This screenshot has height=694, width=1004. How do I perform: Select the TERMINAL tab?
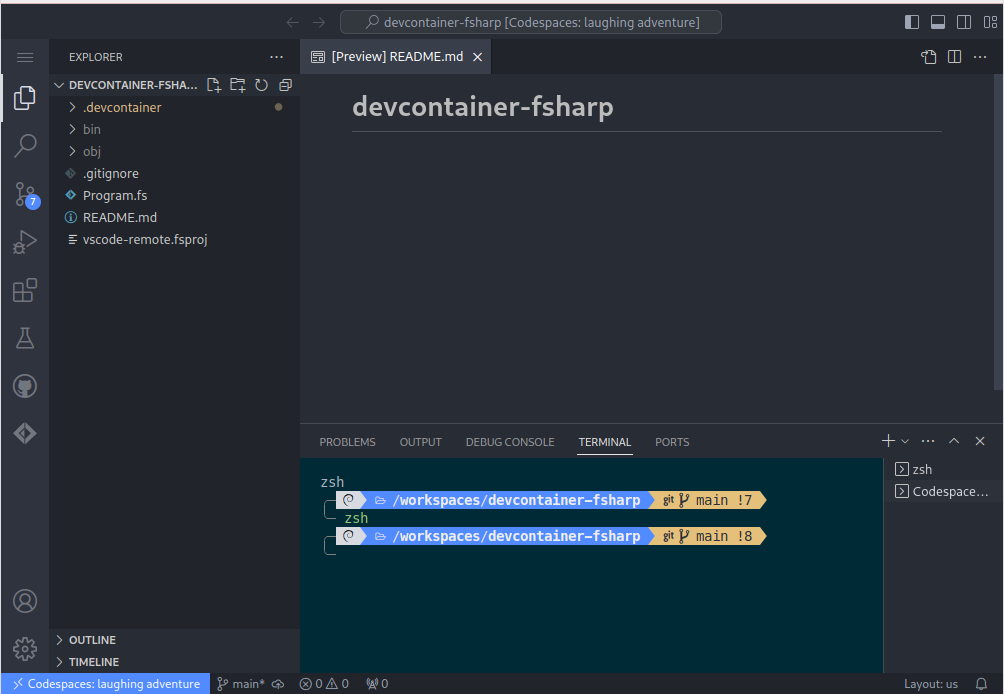tap(604, 442)
